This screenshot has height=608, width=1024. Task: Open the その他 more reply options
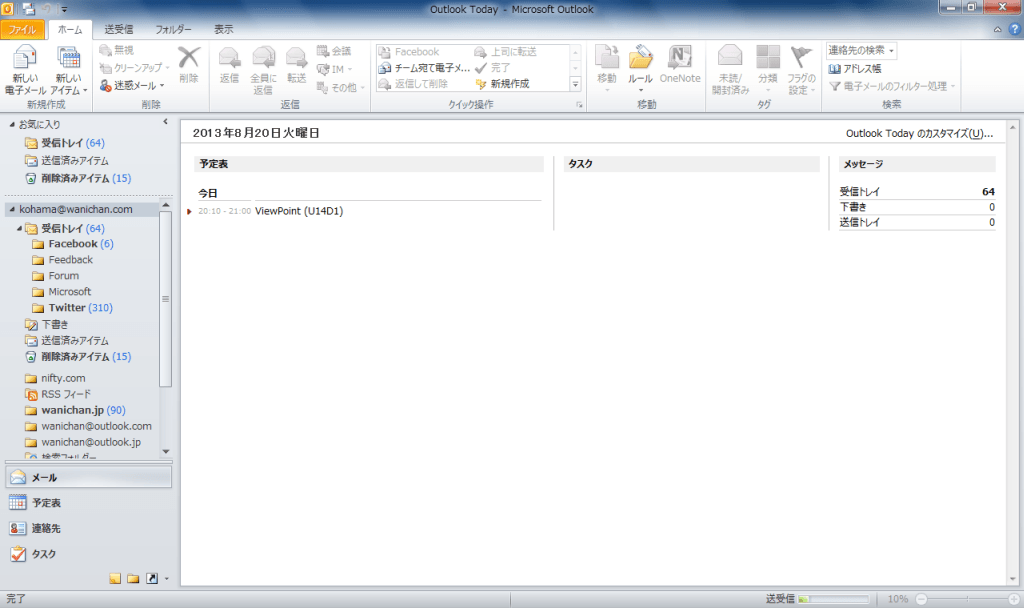(340, 88)
